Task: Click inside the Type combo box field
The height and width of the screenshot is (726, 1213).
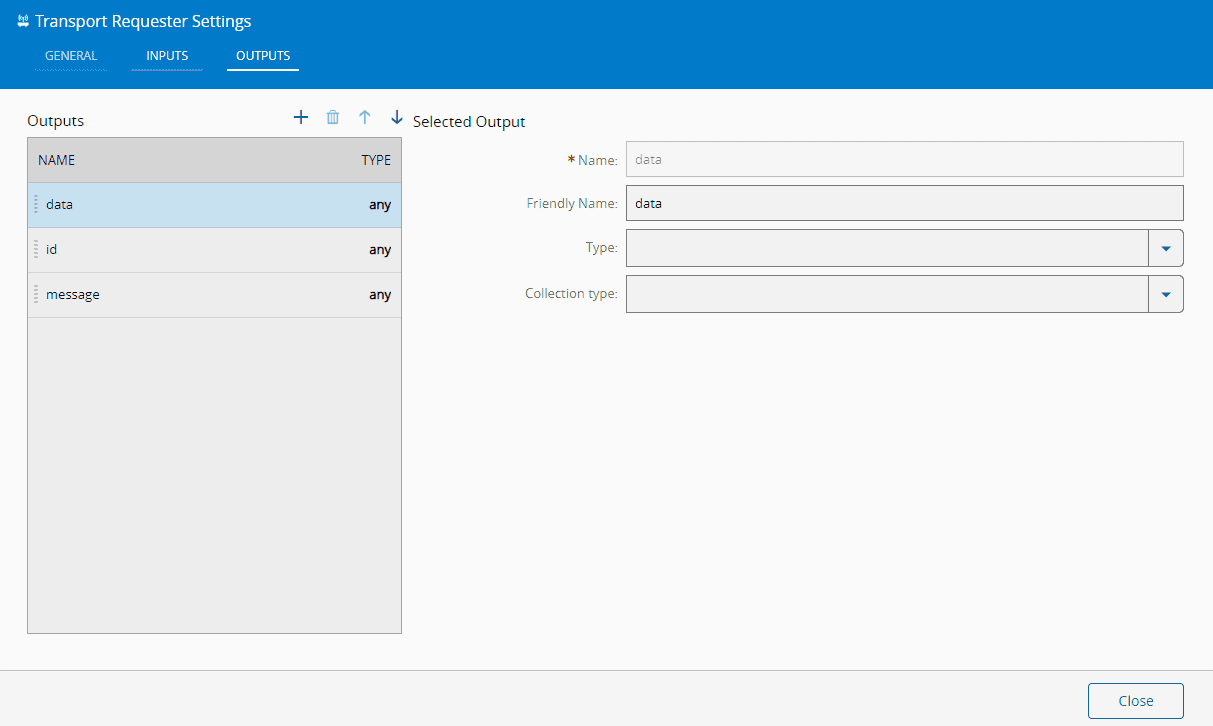Action: pos(886,248)
